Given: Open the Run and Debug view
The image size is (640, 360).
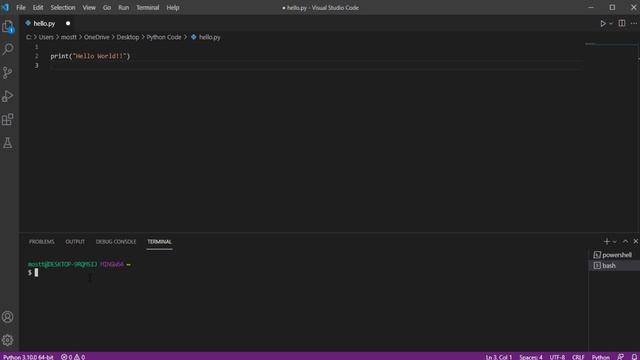Looking at the screenshot, I should coord(8,96).
